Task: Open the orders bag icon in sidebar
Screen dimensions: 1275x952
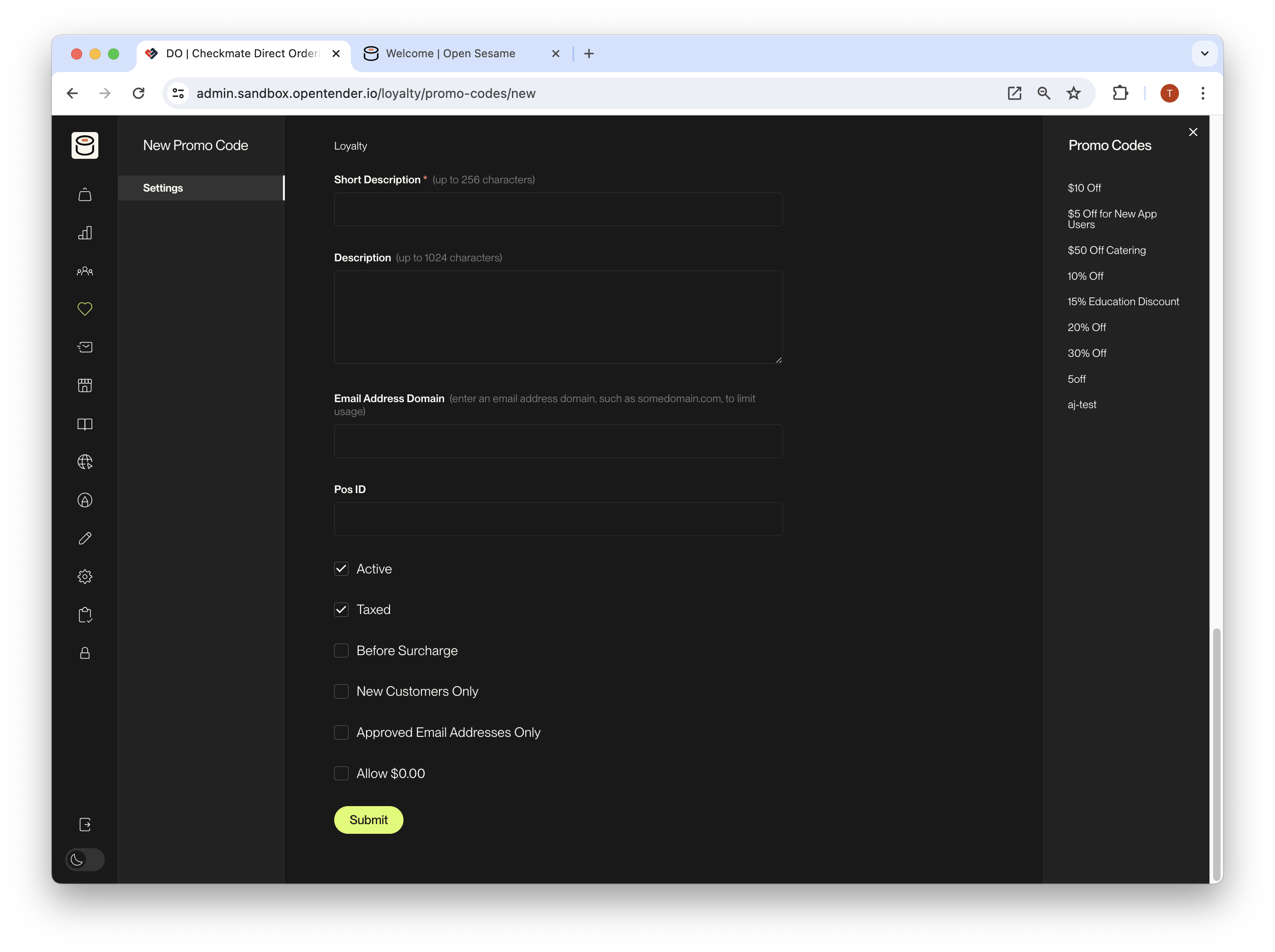Action: pyautogui.click(x=84, y=195)
